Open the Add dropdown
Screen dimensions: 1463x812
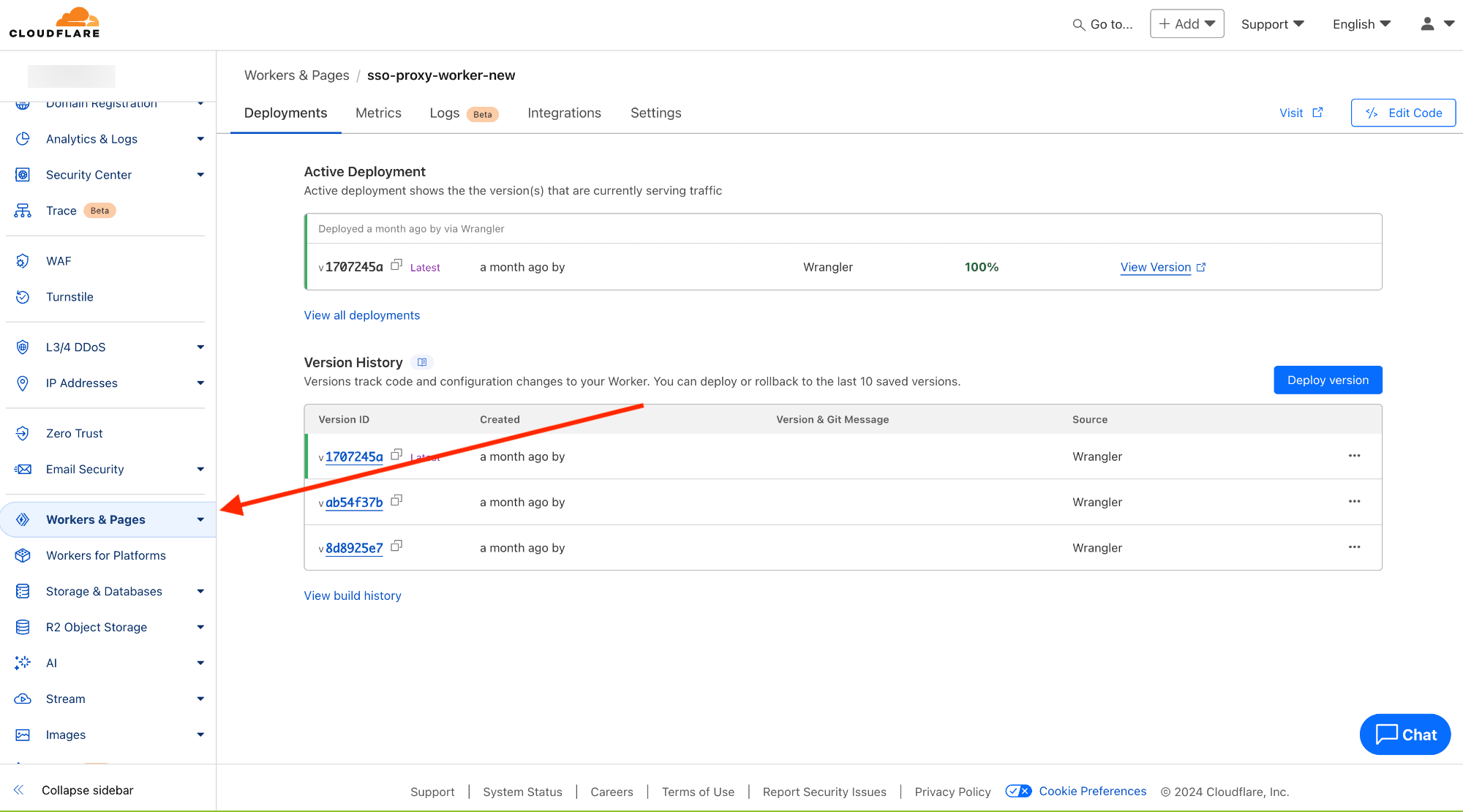coord(1186,23)
